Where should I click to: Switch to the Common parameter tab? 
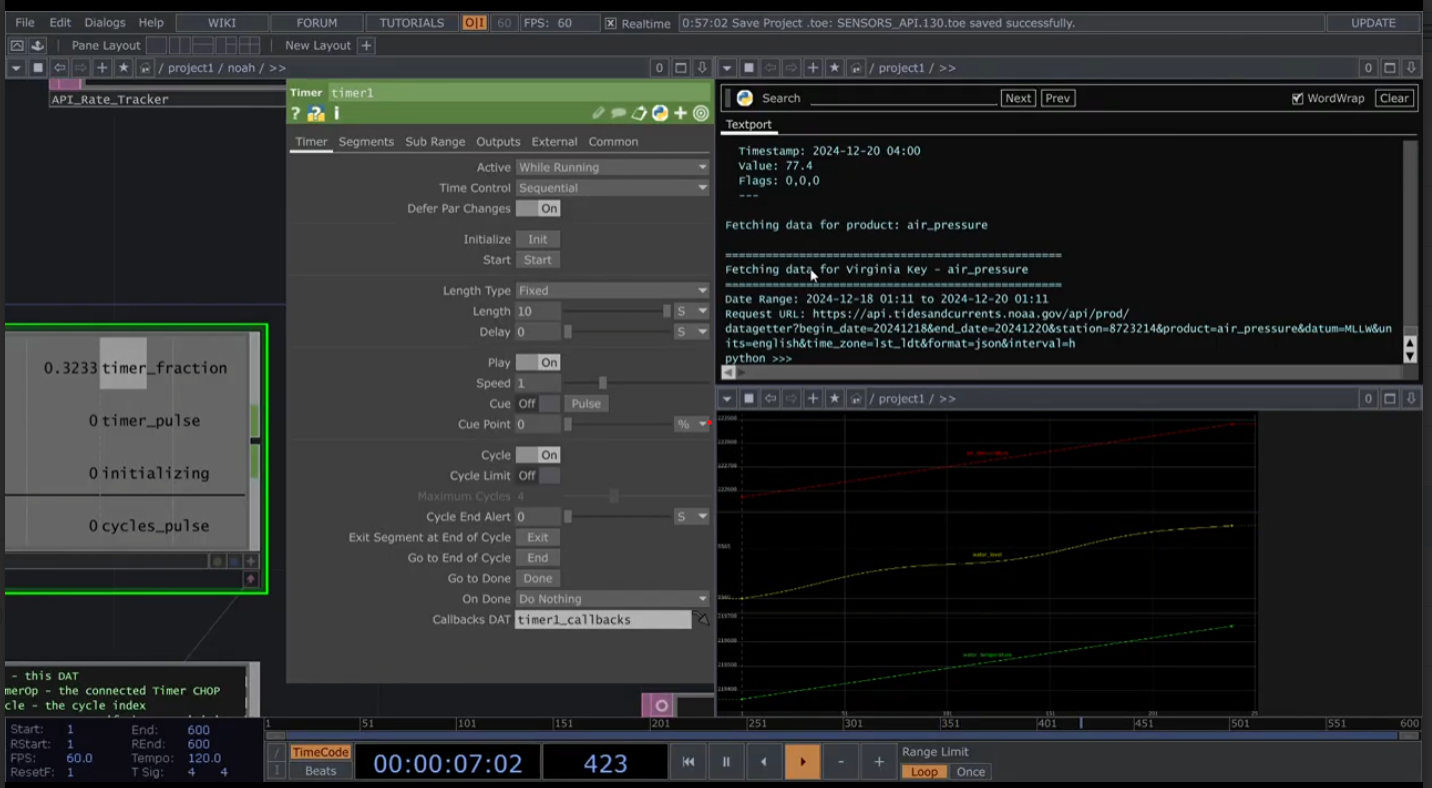pos(613,141)
